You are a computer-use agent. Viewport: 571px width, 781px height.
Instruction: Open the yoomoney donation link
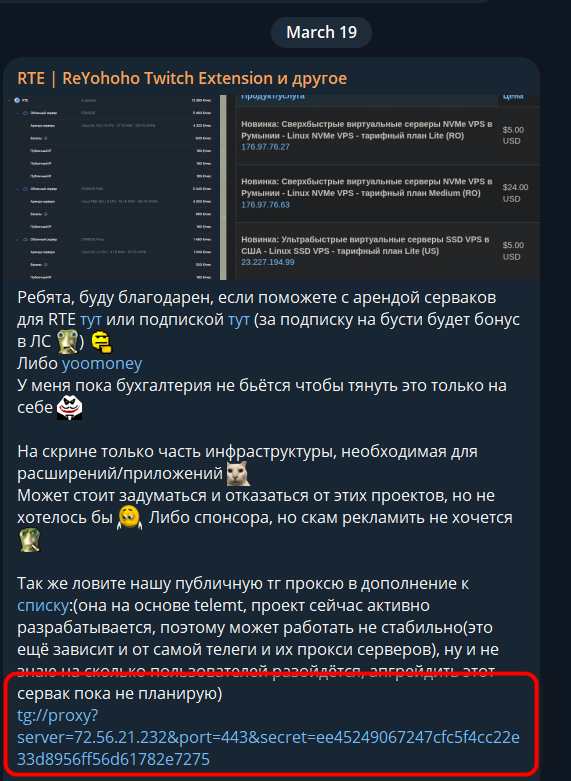(102, 363)
